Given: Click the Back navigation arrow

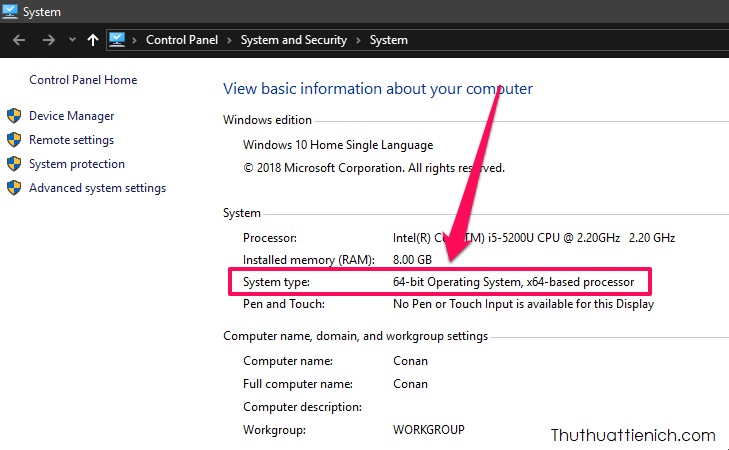Looking at the screenshot, I should point(19,40).
